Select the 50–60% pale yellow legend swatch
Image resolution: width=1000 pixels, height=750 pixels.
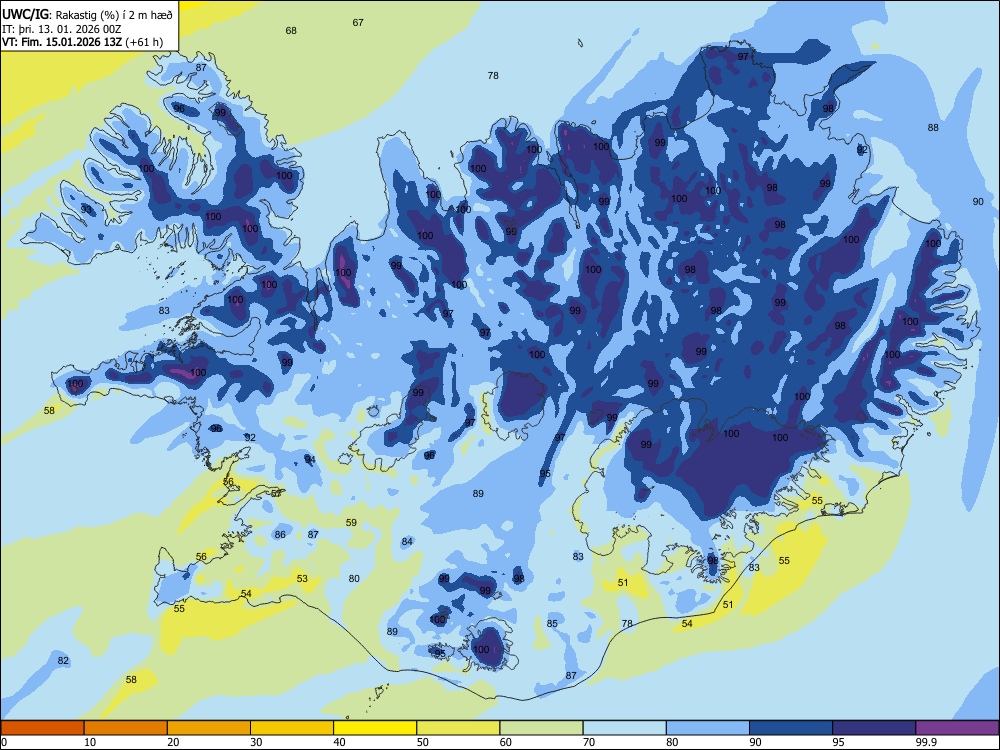pyautogui.click(x=458, y=728)
